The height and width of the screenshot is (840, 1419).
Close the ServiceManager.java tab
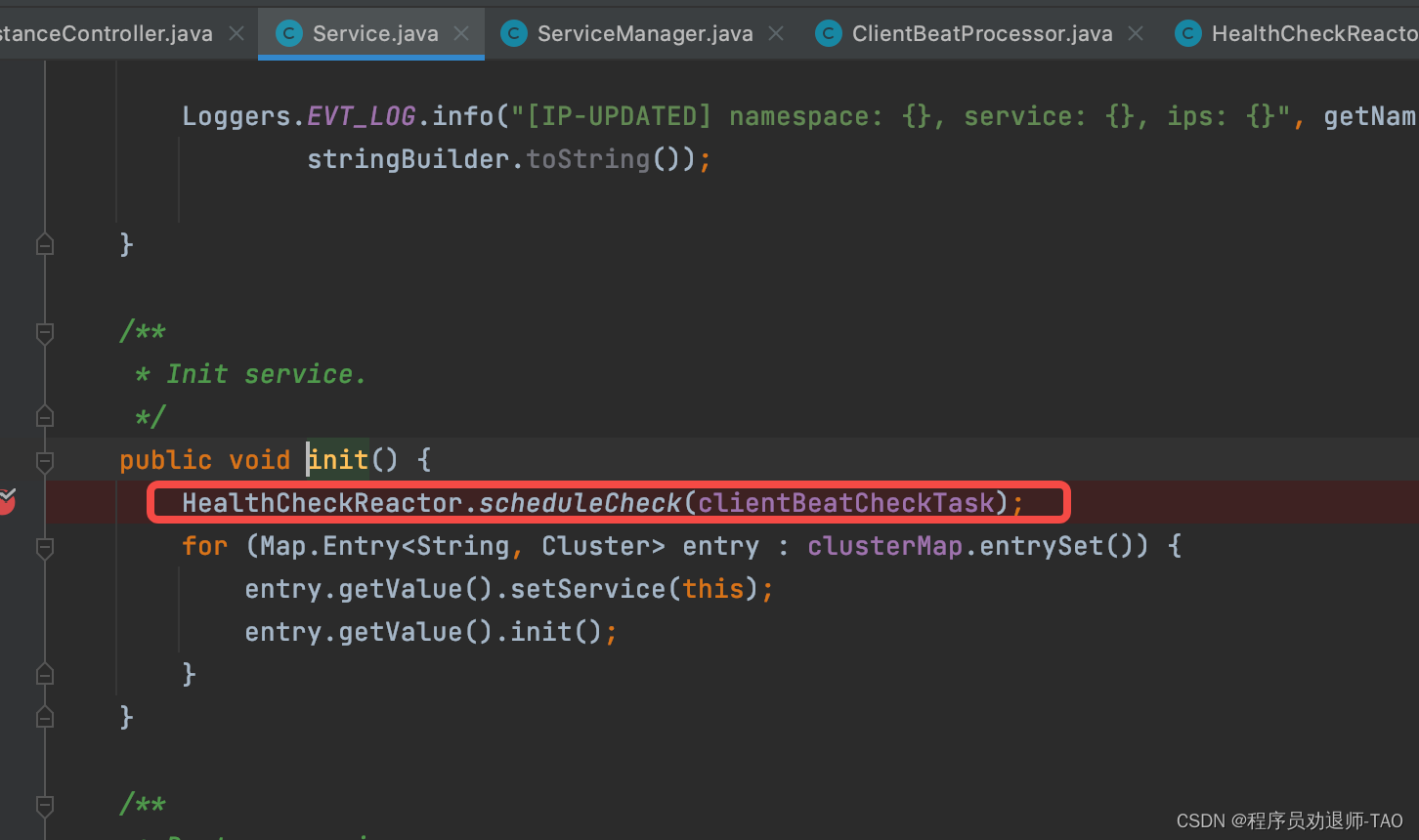[x=776, y=34]
